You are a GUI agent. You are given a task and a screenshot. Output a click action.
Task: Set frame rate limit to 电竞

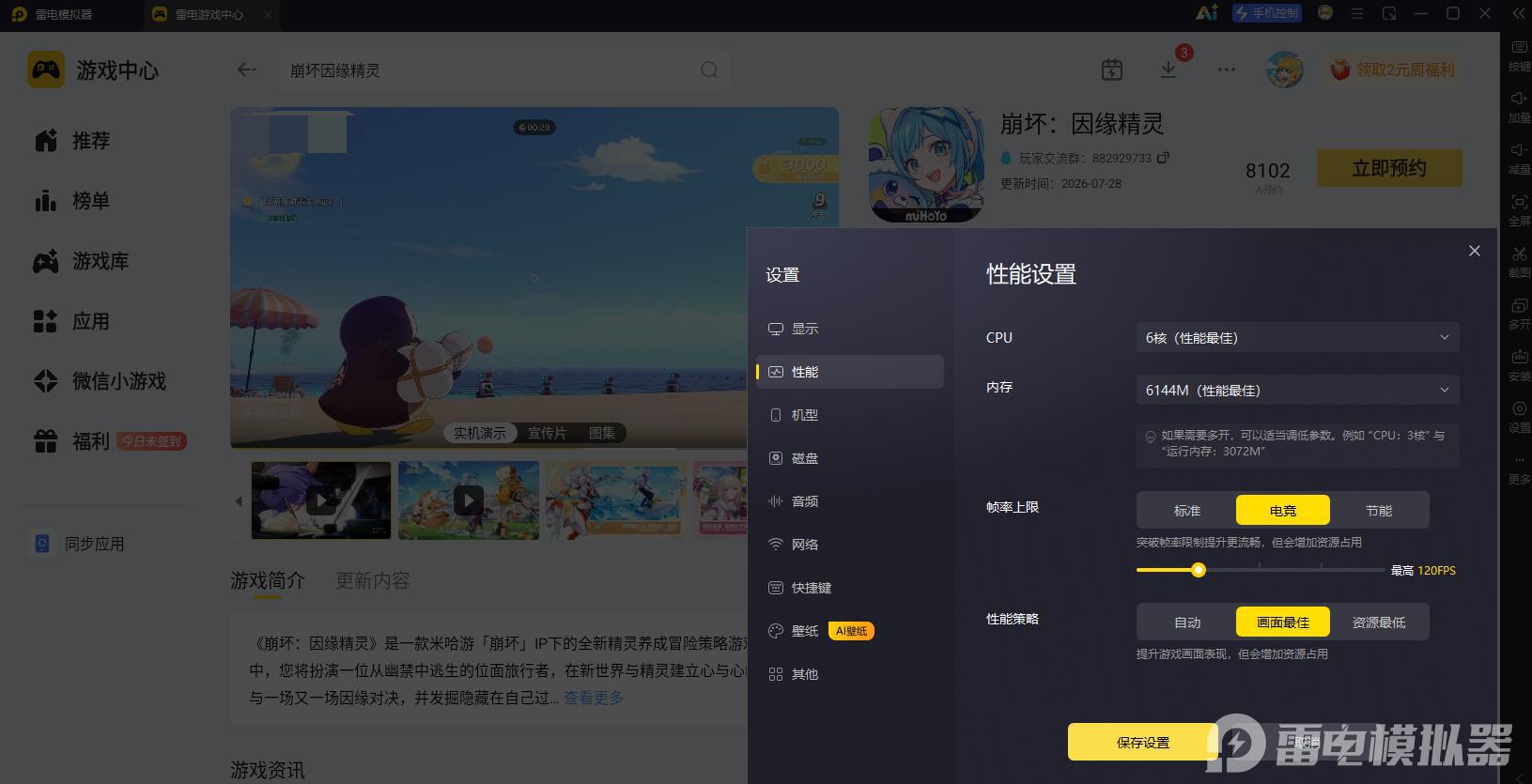pyautogui.click(x=1283, y=510)
